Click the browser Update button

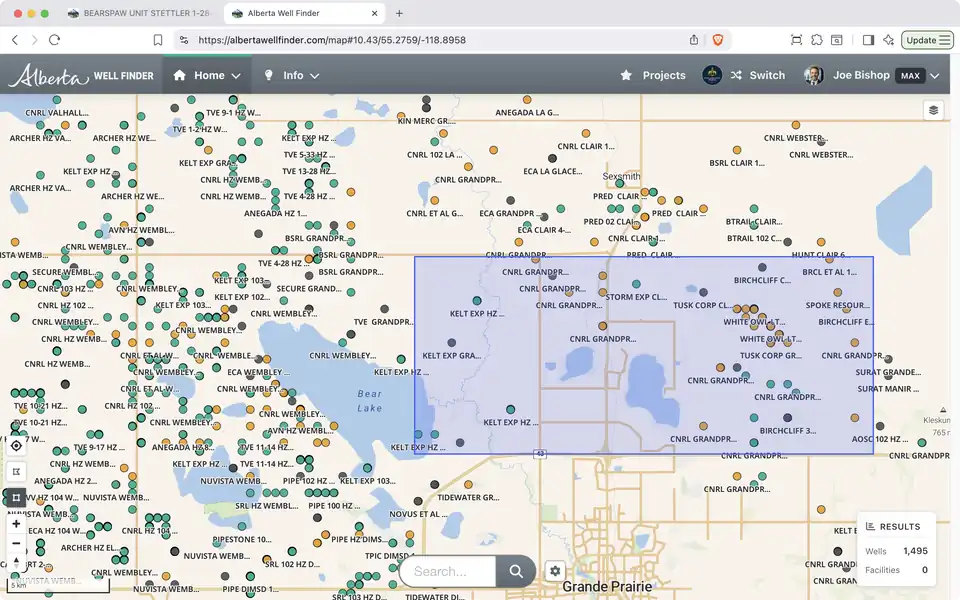(x=927, y=40)
